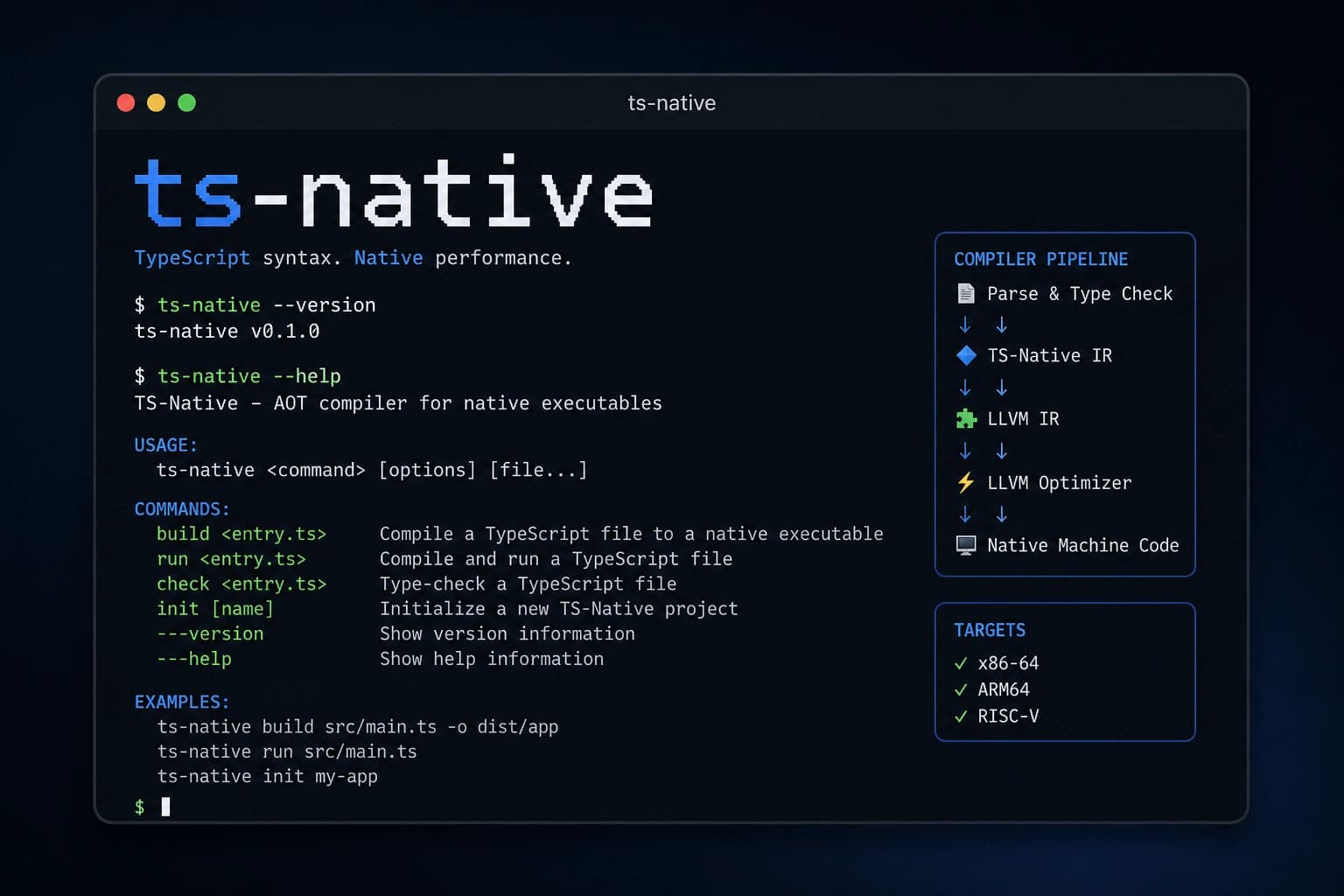The width and height of the screenshot is (1344, 896).
Task: Click the 'build <entry.ts>' command
Action: click(x=241, y=534)
